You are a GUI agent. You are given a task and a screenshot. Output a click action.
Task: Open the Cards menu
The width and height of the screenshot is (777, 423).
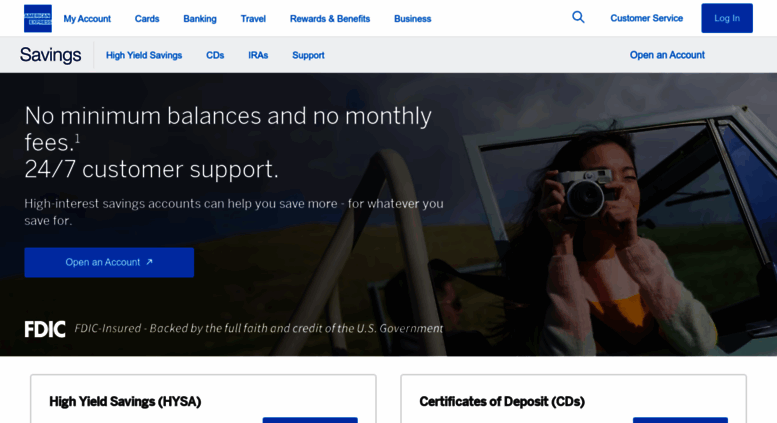pos(147,19)
